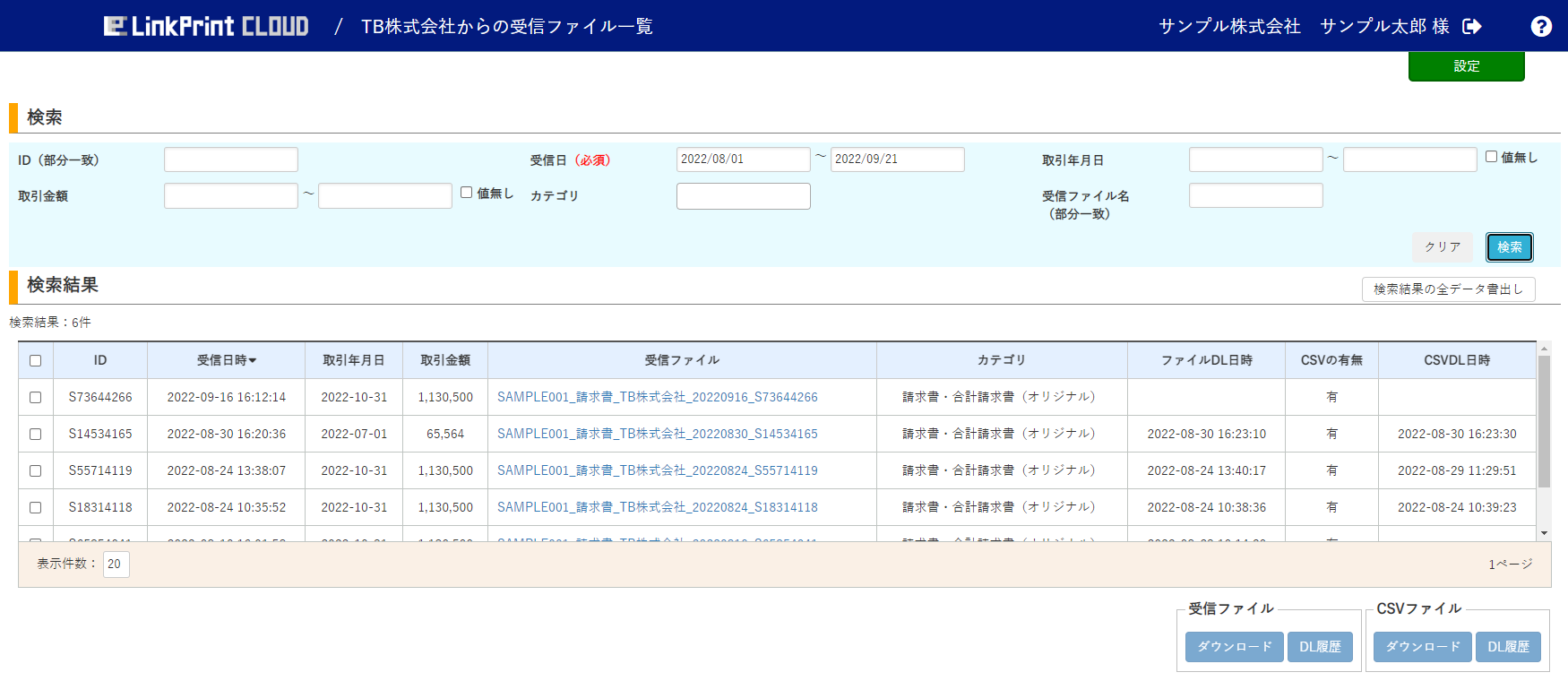Toggle 値無し checkbox next to 取引金額
Image resolution: width=1568 pixels, height=681 pixels.
coord(467,193)
